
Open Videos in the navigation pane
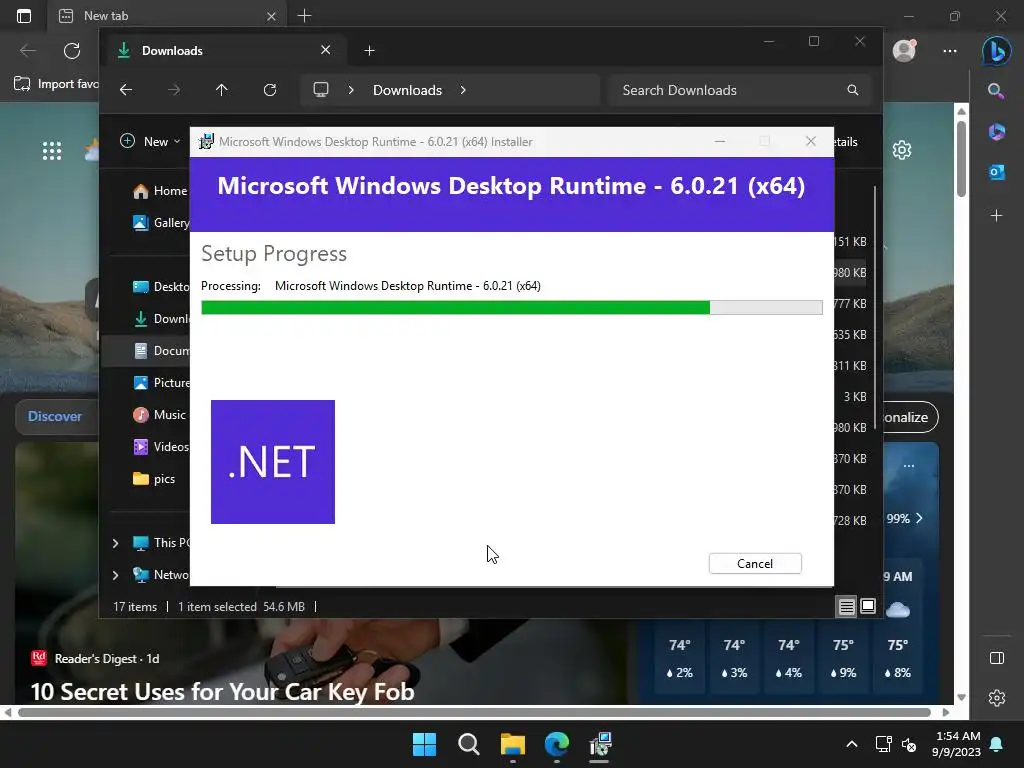161,447
